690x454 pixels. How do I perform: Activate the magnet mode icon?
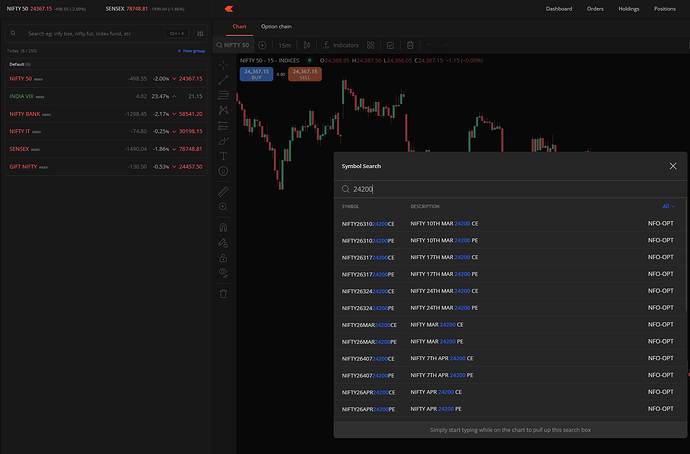point(223,226)
